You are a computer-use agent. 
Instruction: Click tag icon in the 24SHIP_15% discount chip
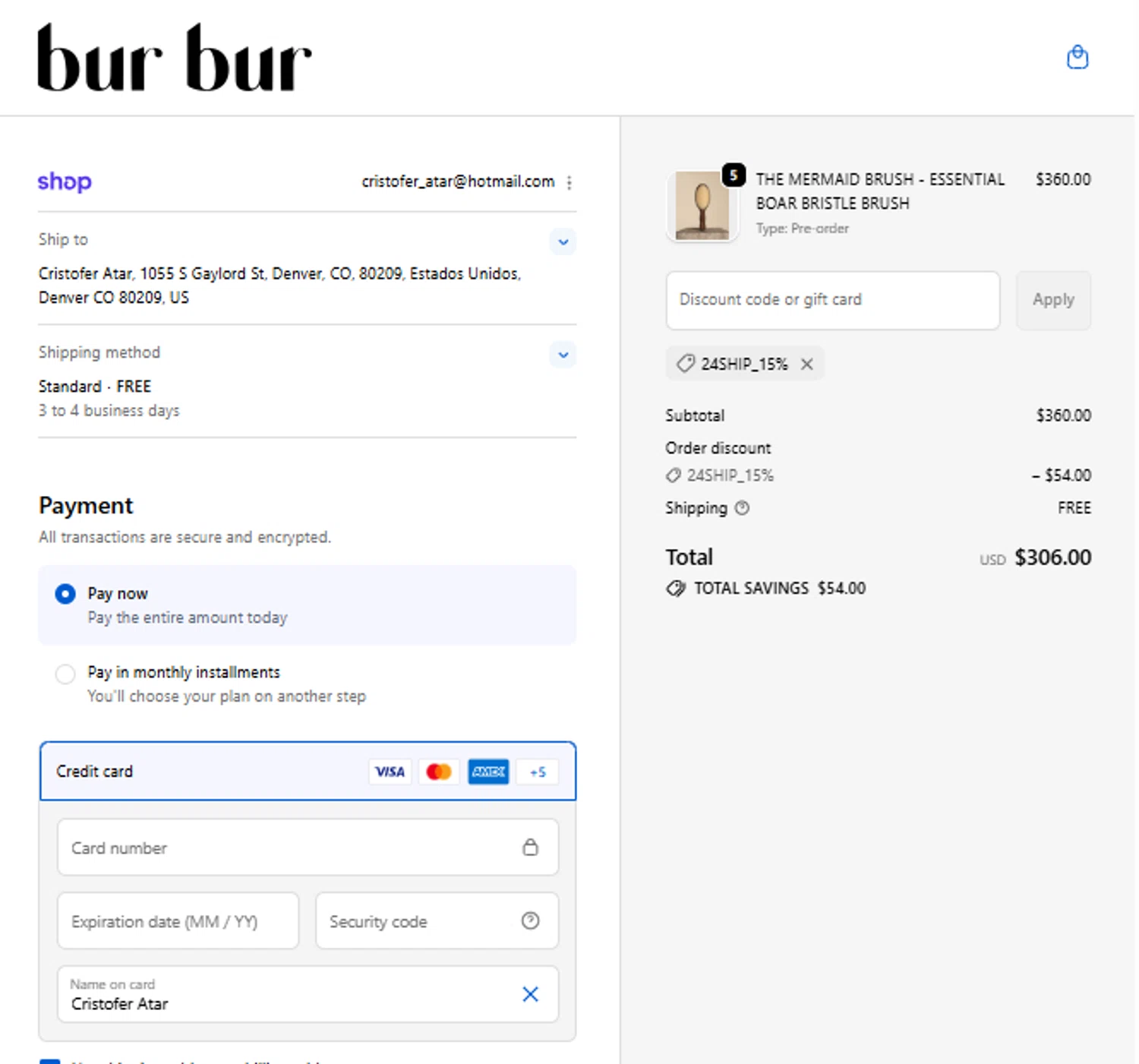pos(686,364)
